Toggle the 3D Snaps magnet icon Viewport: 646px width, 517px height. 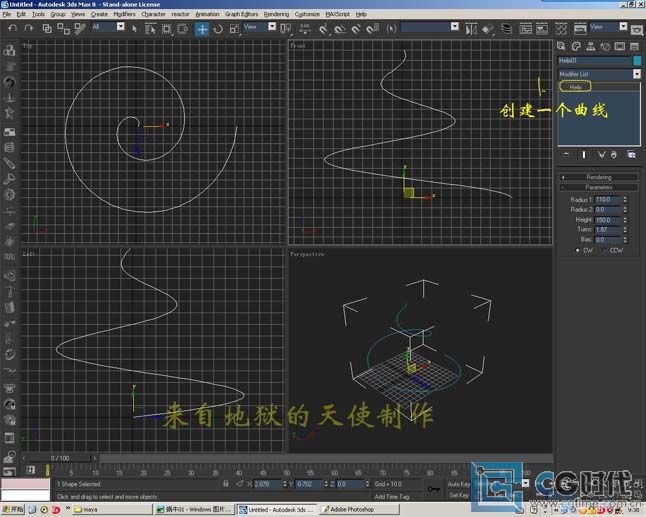click(x=323, y=29)
